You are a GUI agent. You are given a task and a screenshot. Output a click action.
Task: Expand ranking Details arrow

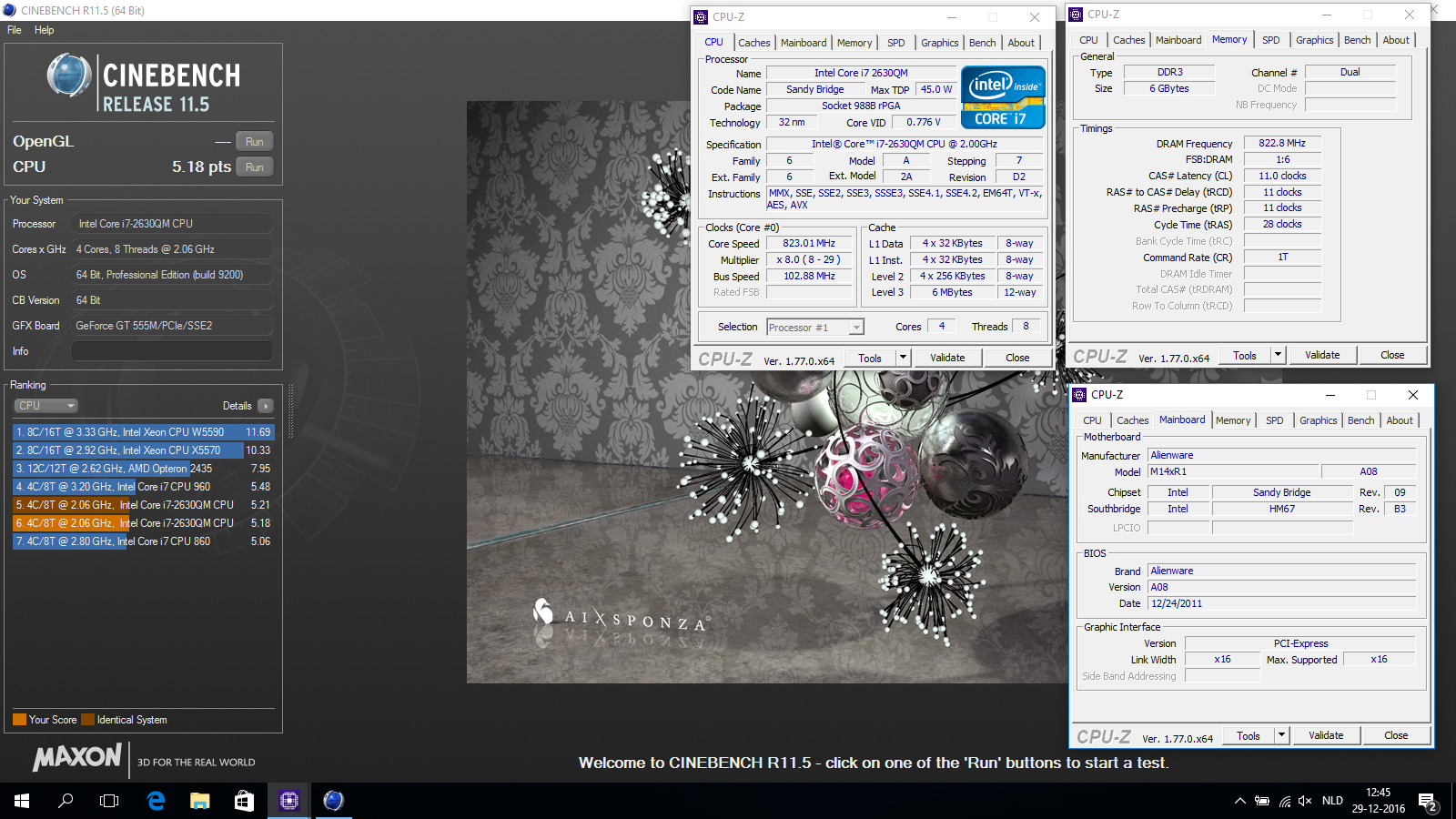click(x=265, y=406)
